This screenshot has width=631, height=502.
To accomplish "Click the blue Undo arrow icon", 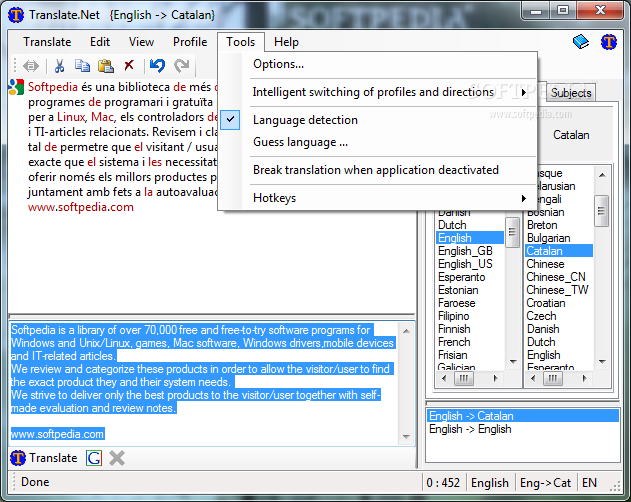I will [157, 65].
